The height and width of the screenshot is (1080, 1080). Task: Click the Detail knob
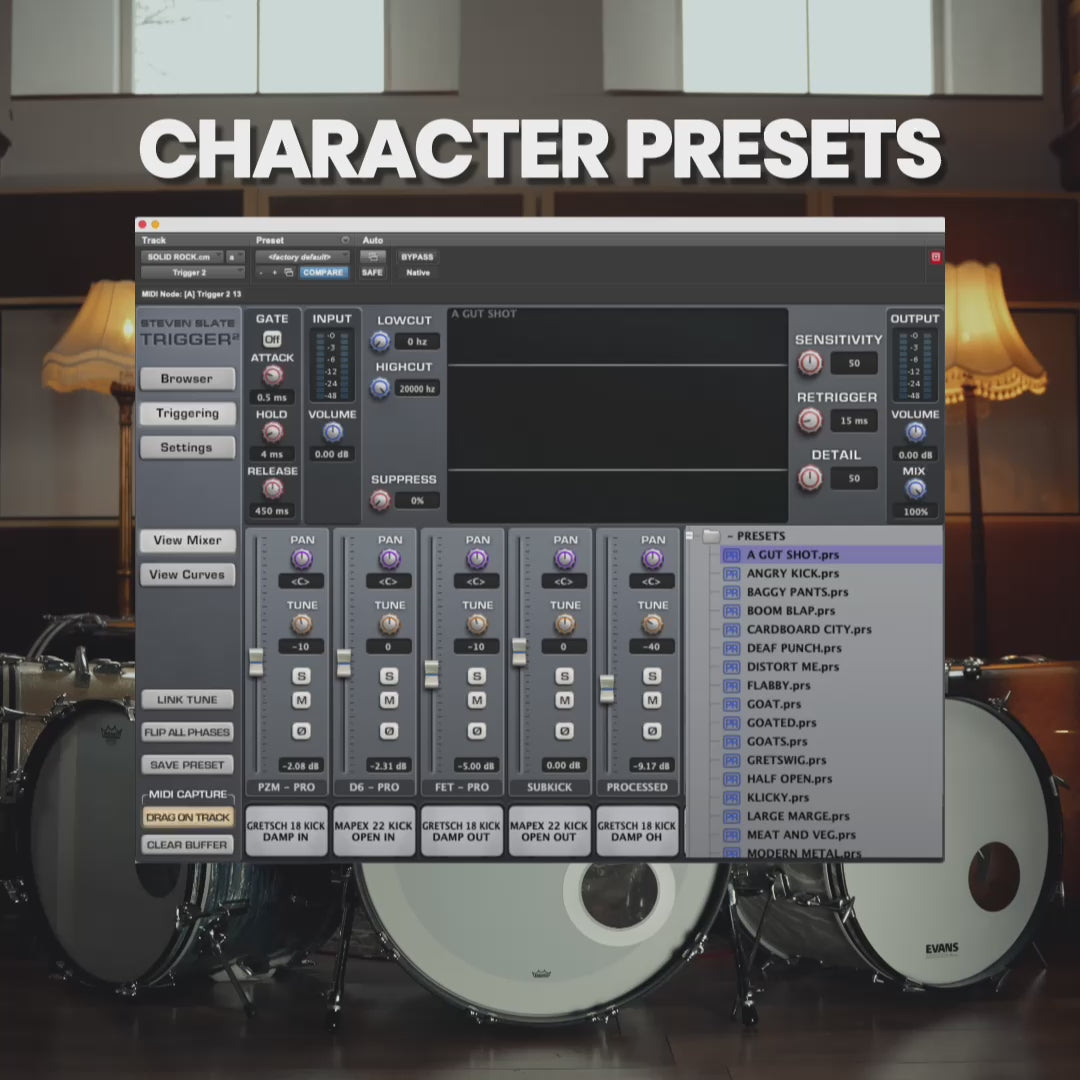tap(810, 478)
